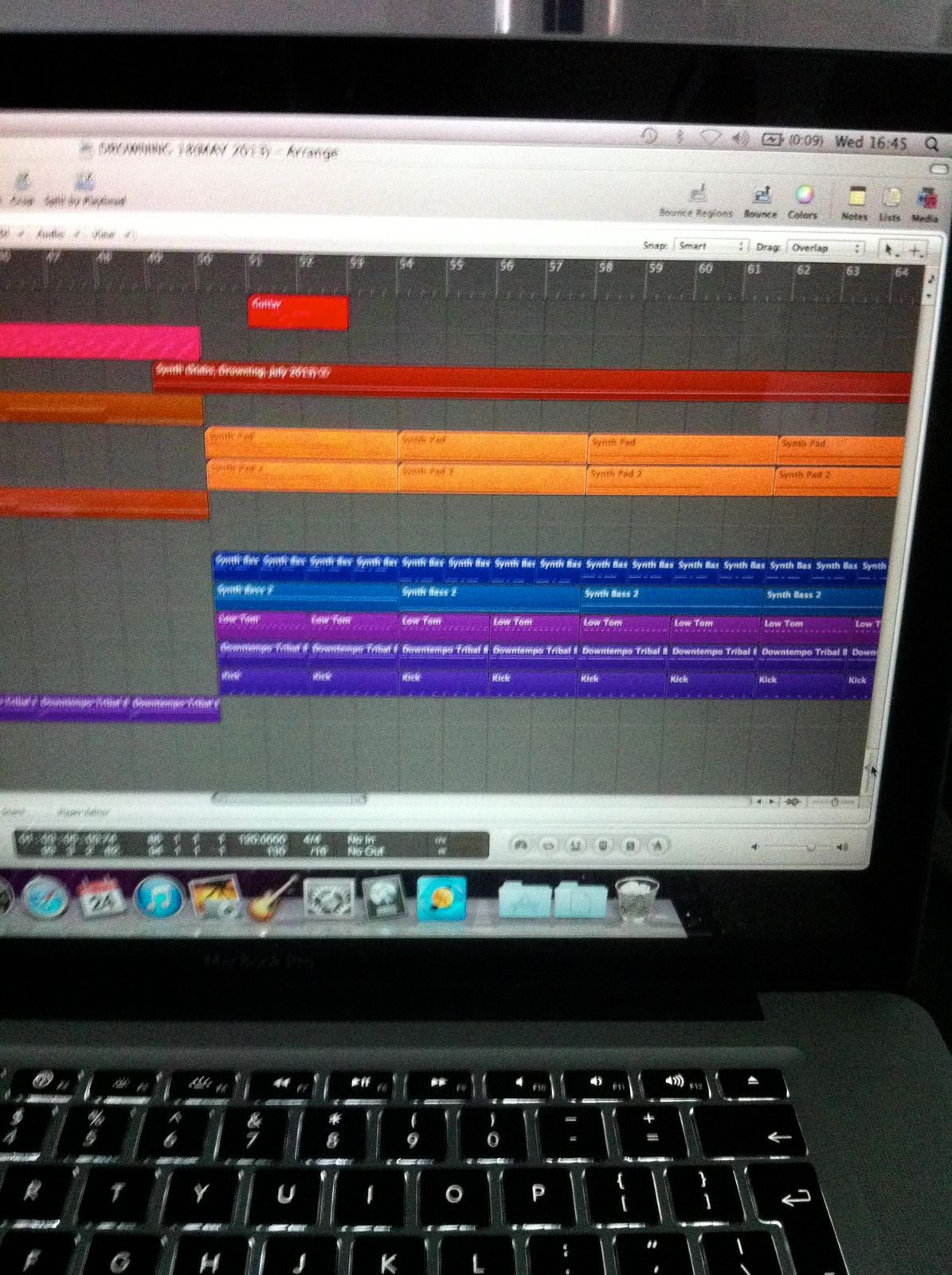
Task: Select the red Guitar region
Action: pos(298,312)
